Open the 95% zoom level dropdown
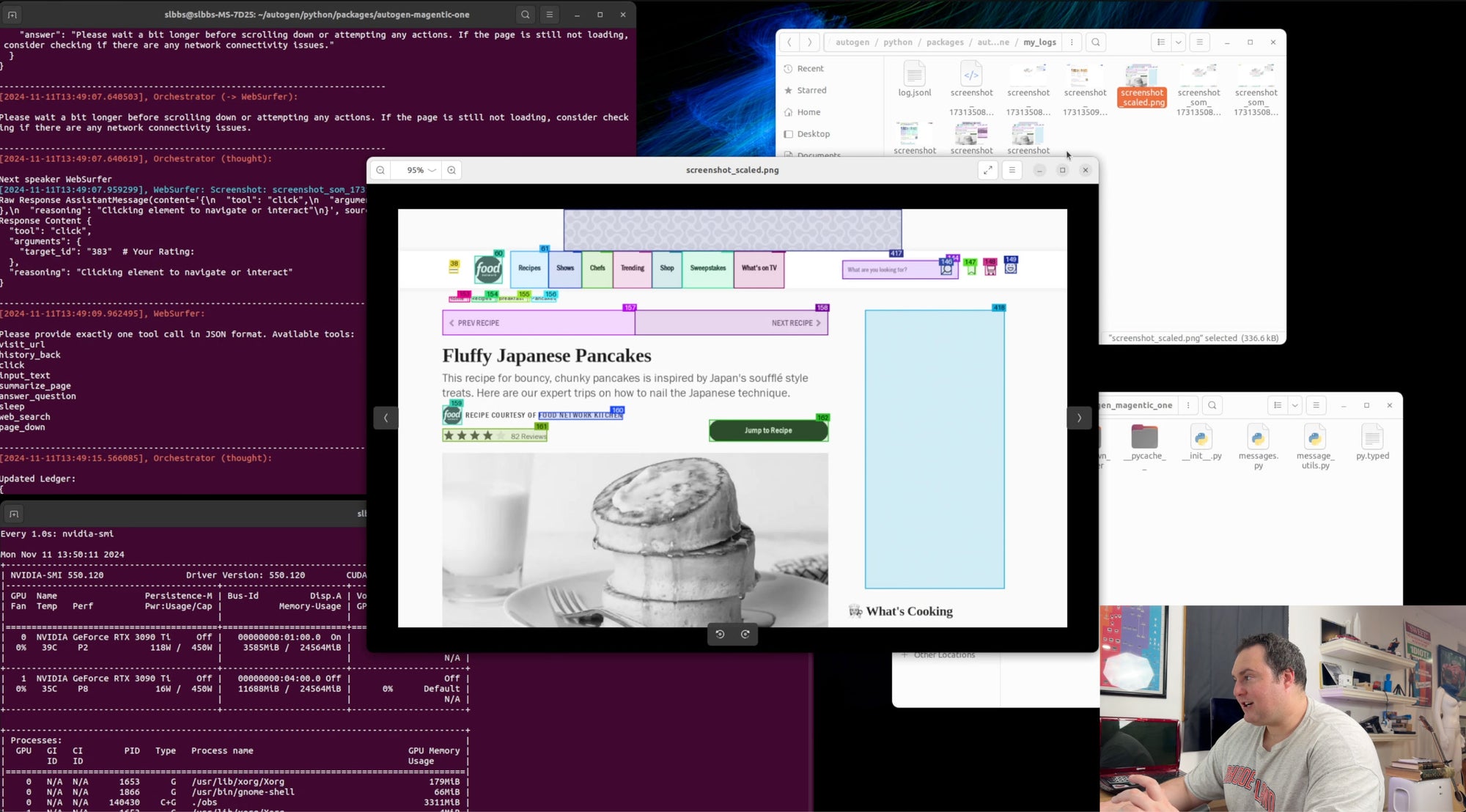1466x812 pixels. point(420,170)
